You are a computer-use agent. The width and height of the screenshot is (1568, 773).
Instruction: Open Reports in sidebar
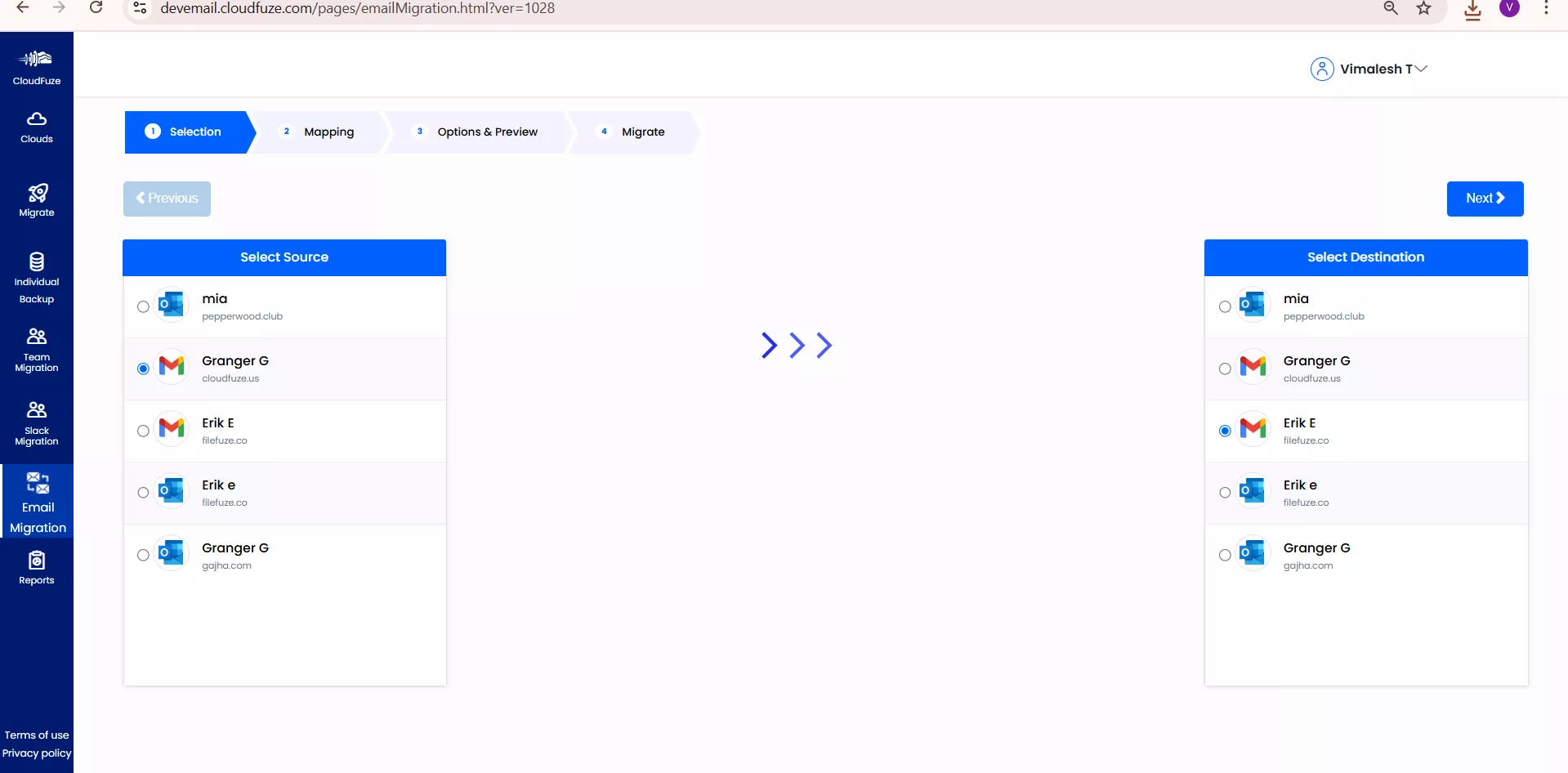click(x=37, y=568)
